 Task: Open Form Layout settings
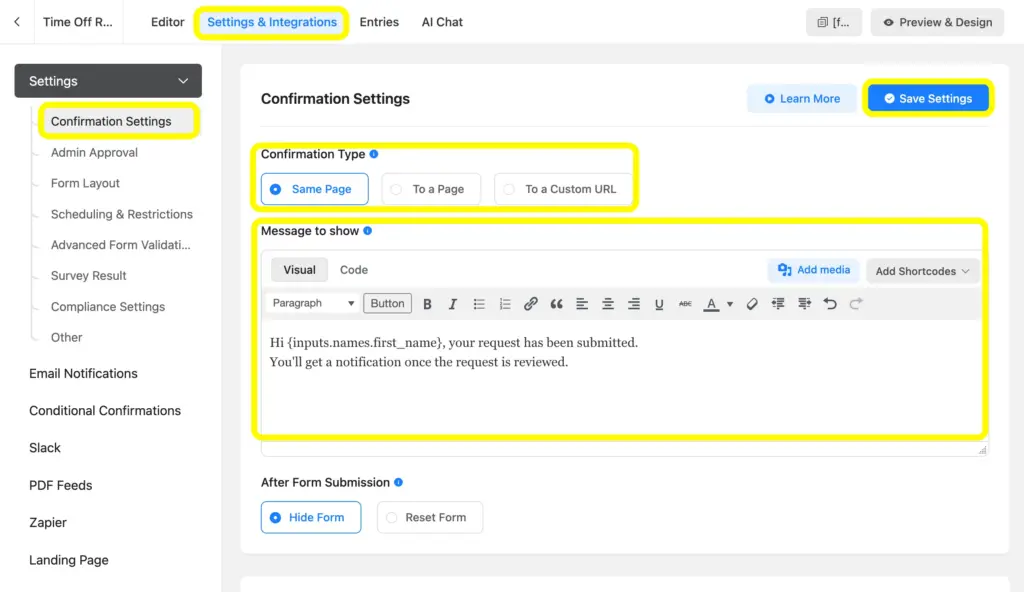pos(85,183)
